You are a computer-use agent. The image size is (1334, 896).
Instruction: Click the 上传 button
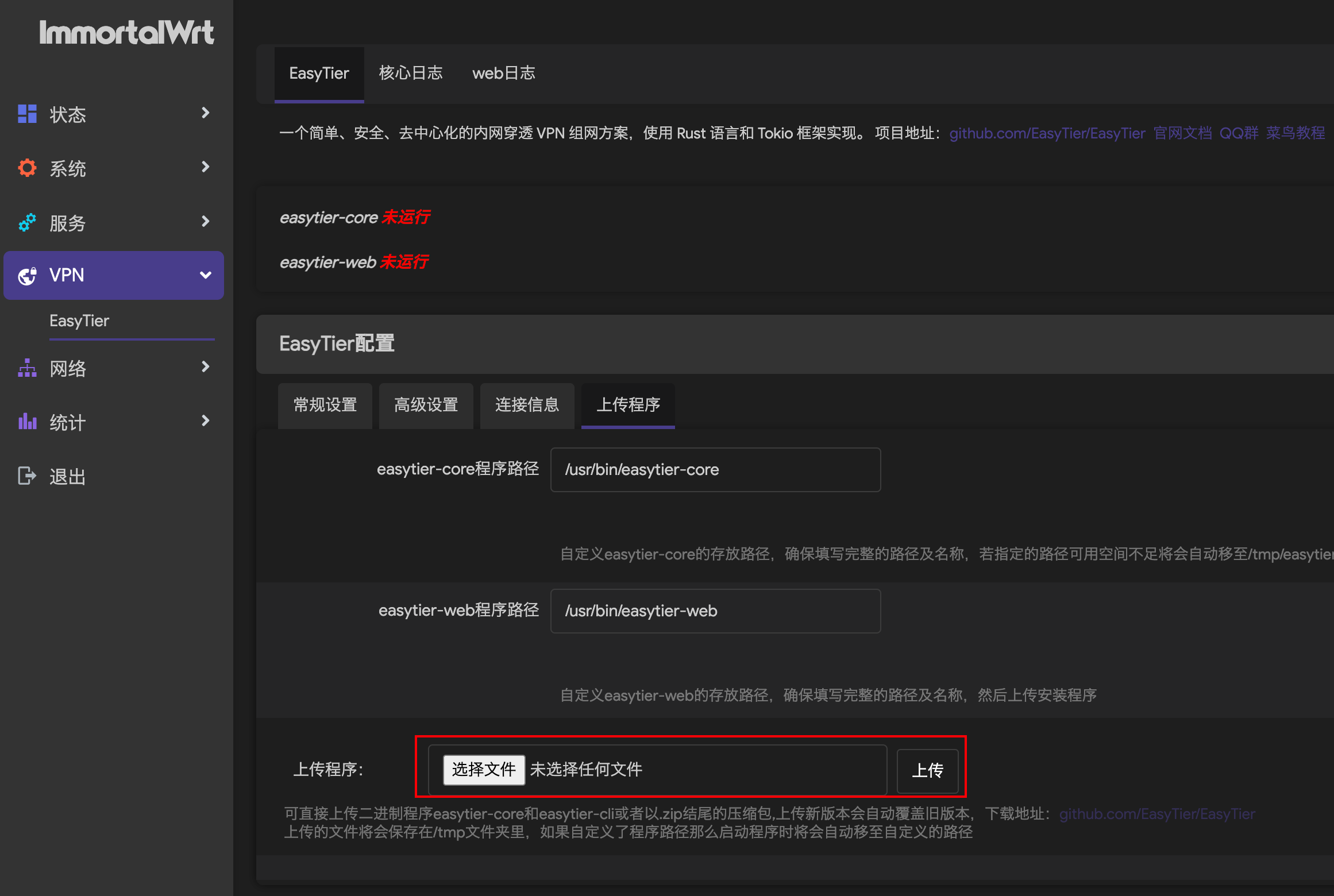point(928,771)
